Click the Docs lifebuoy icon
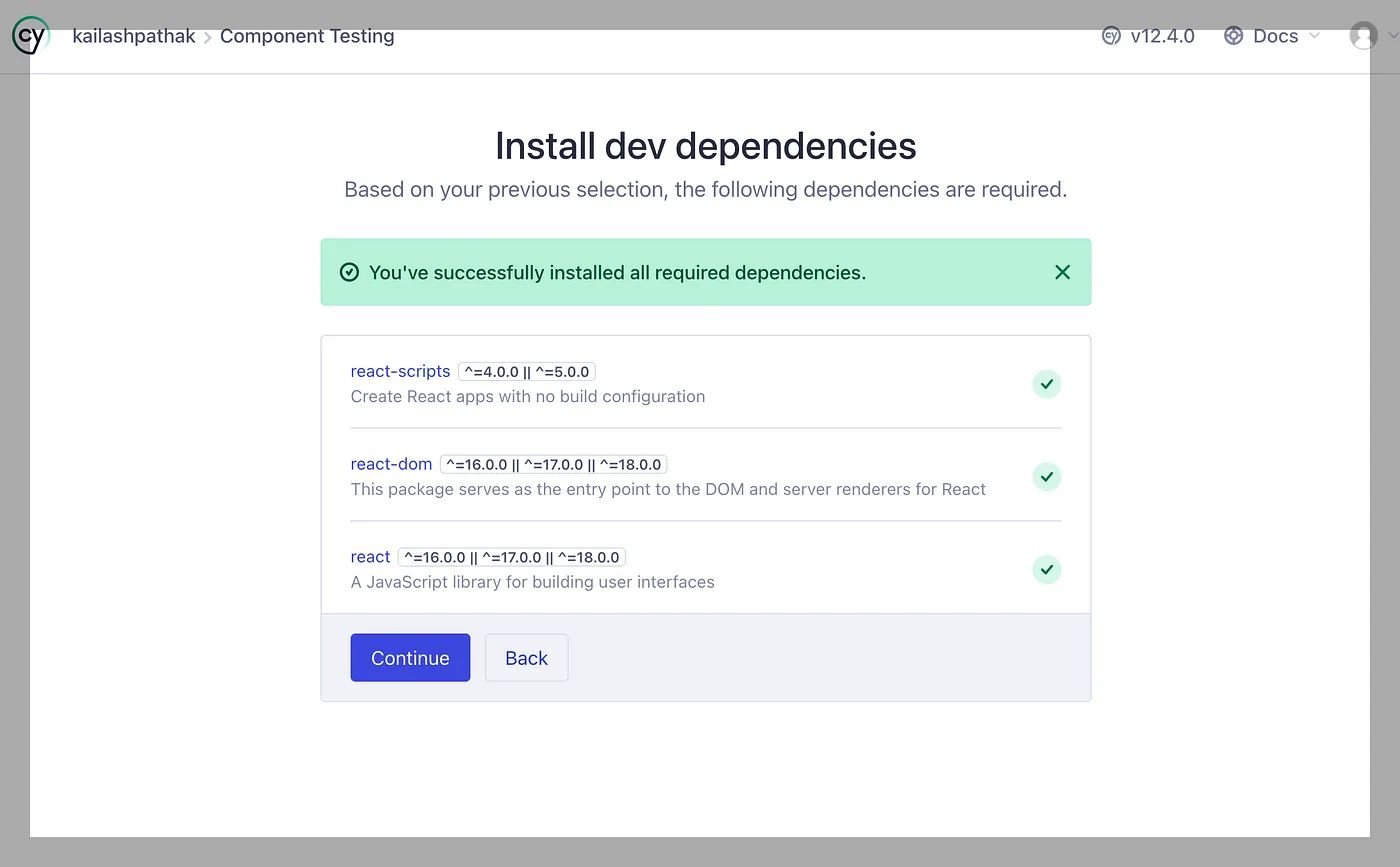The height and width of the screenshot is (867, 1400). 1234,36
